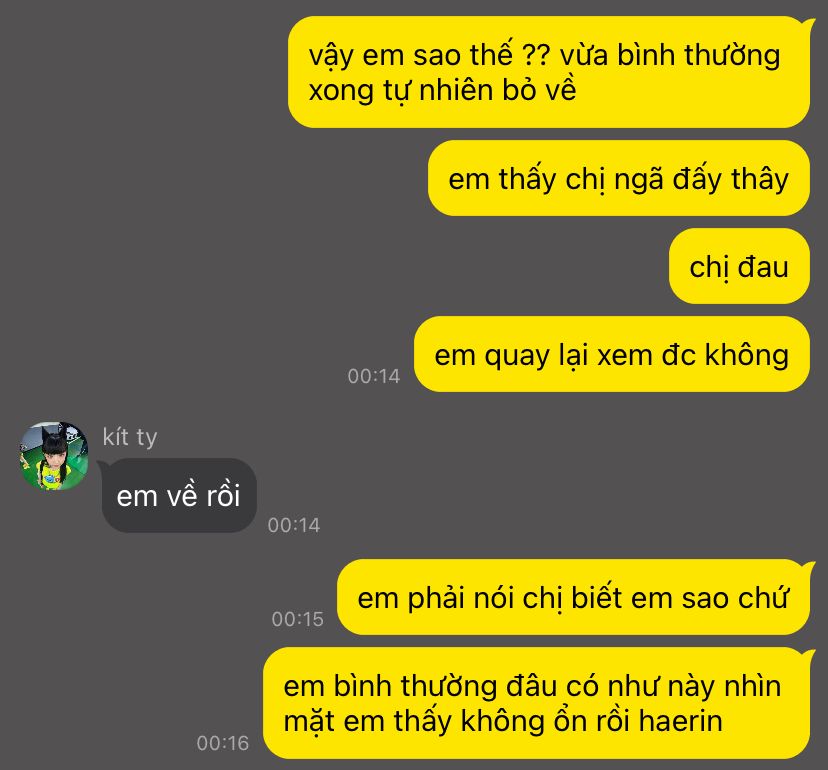This screenshot has width=828, height=770.
Task: Click the line 'xong tự nhiên bỏ về'
Action: (442, 90)
